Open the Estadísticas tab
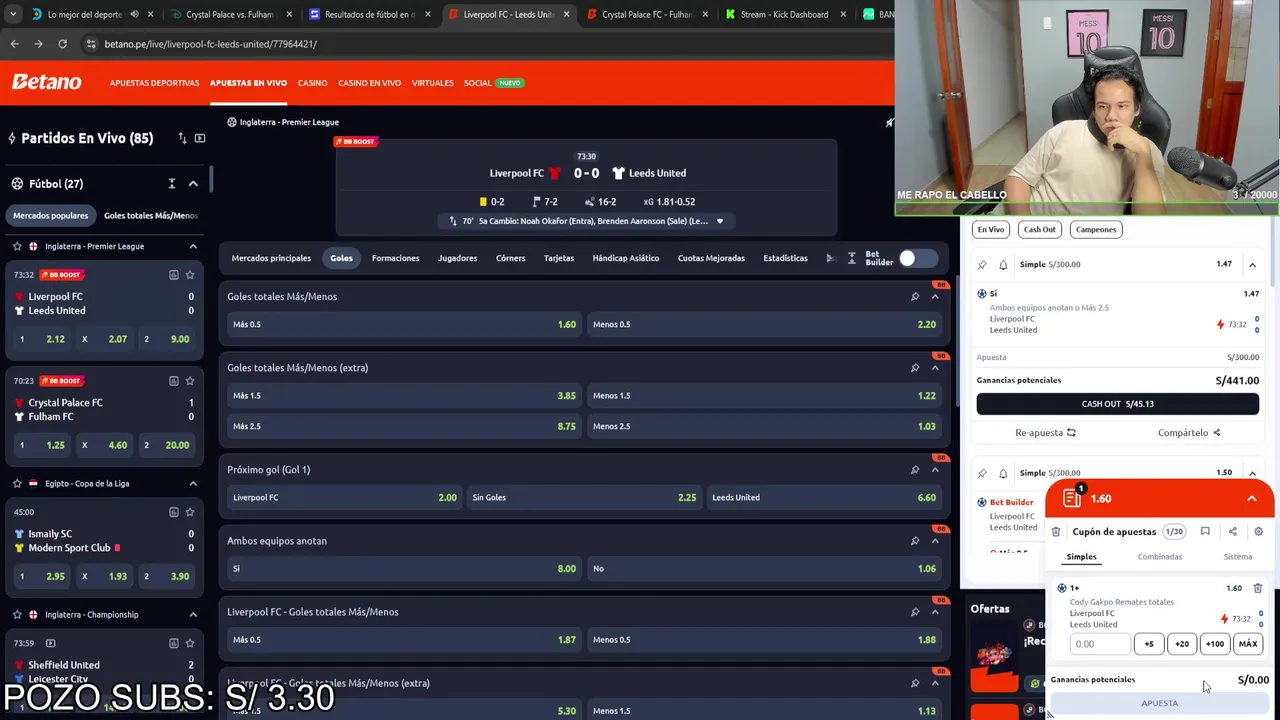This screenshot has height=720, width=1280. [x=785, y=258]
